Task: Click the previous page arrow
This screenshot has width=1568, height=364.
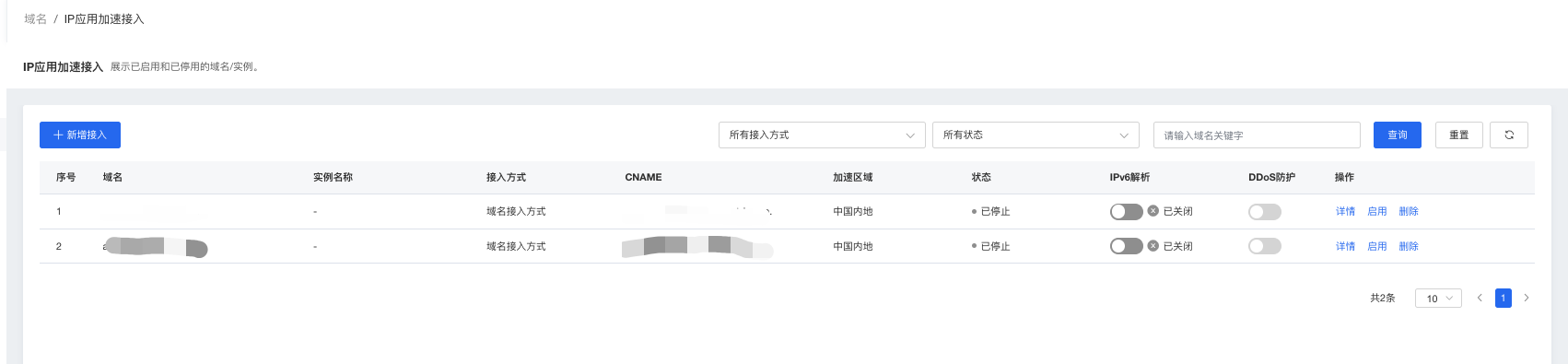Action: (x=1480, y=298)
